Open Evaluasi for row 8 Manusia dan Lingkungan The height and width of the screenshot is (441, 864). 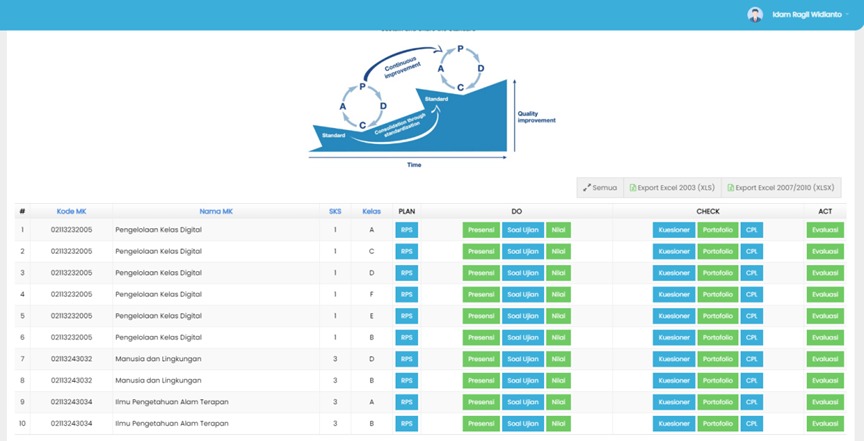click(825, 380)
